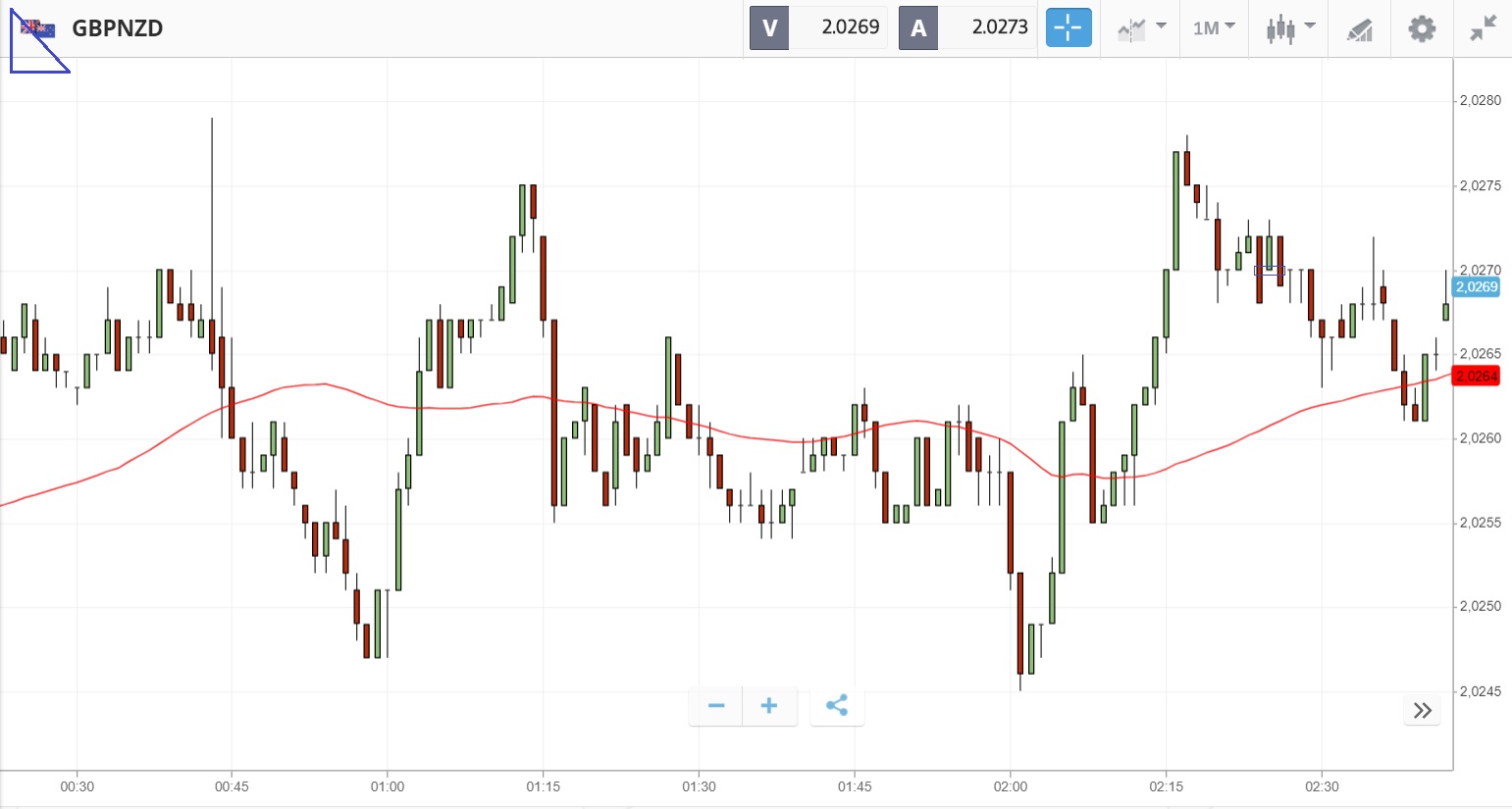Click the blue current price label 2,0269
The height and width of the screenshot is (809, 1512).
pyautogui.click(x=1476, y=287)
